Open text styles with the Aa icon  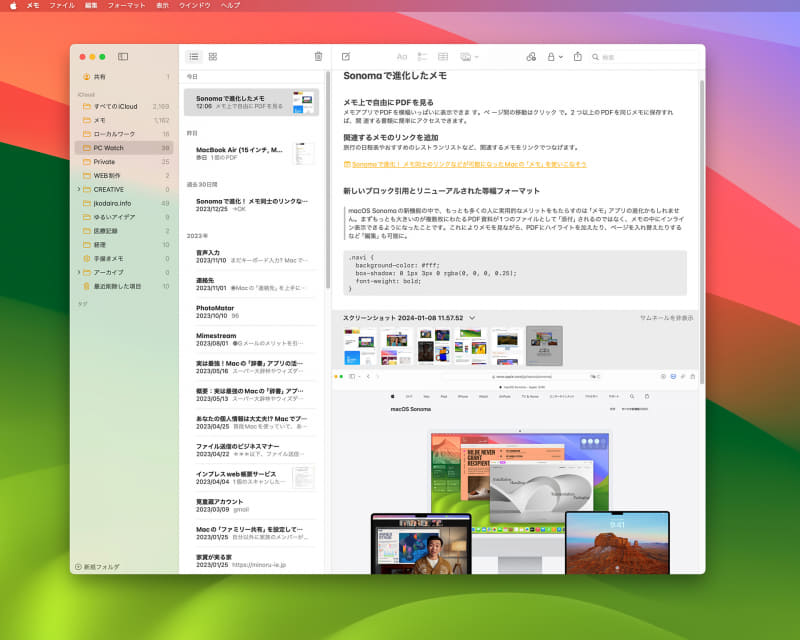pyautogui.click(x=402, y=56)
